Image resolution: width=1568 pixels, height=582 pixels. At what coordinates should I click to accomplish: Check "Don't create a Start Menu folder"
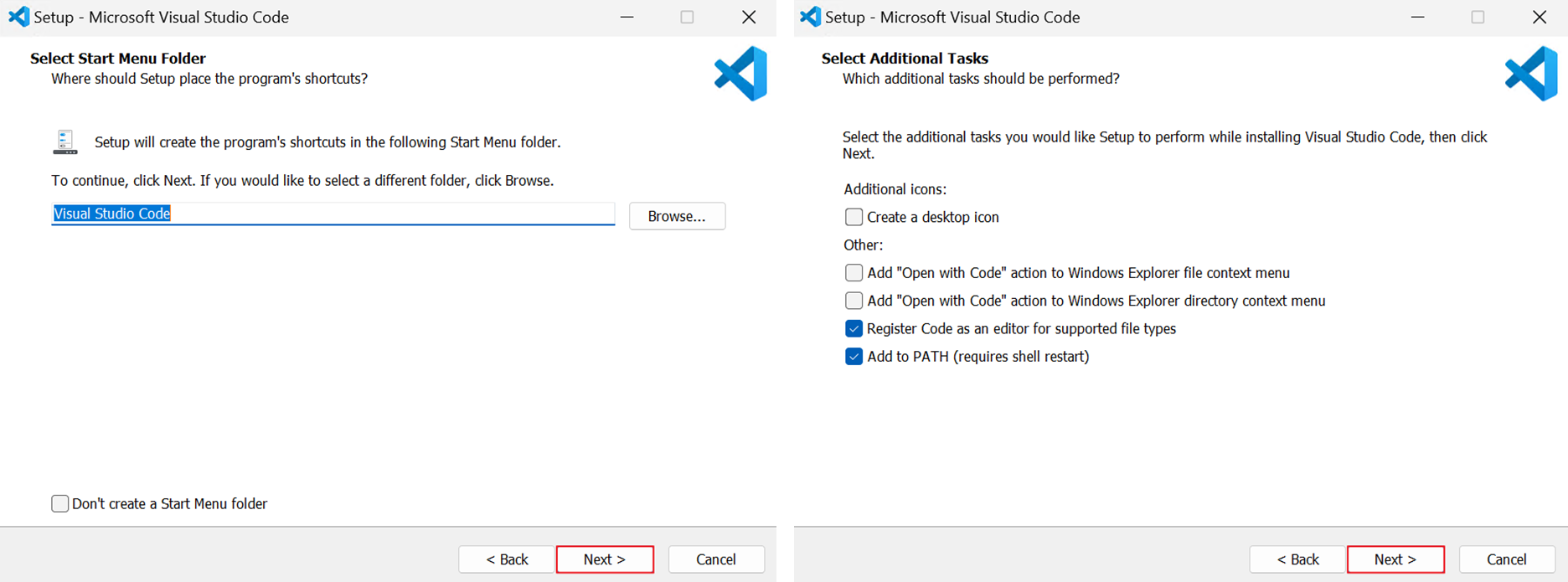tap(60, 503)
